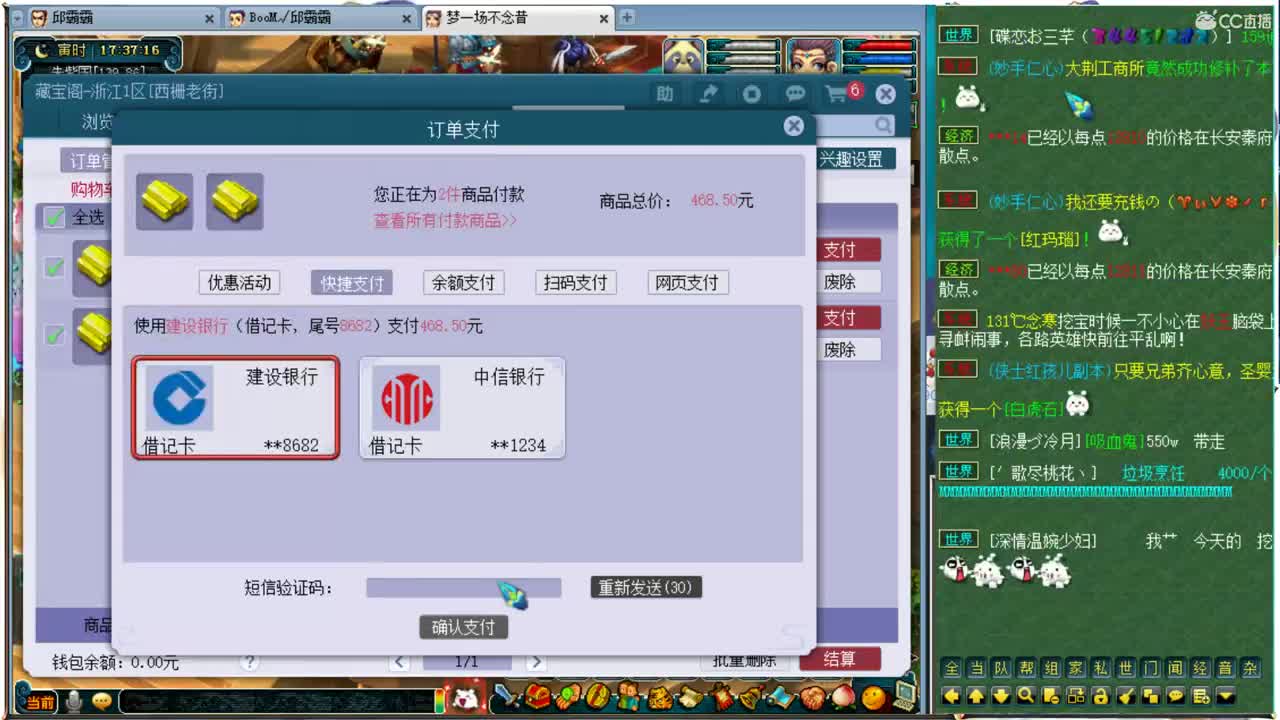This screenshot has width=1280, height=720.
Task: Click the left arrow chat icon
Action: coord(951,696)
